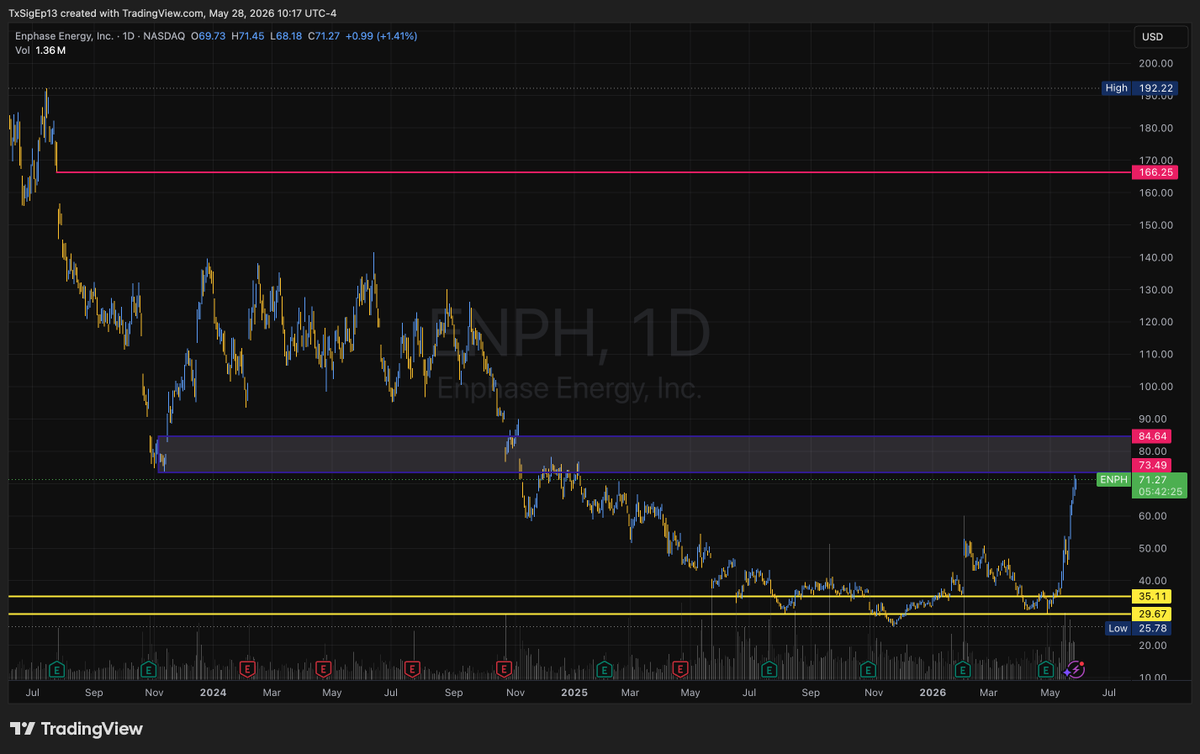1200x754 pixels.
Task: Click the 200.00 price axis label
Action: [1154, 63]
